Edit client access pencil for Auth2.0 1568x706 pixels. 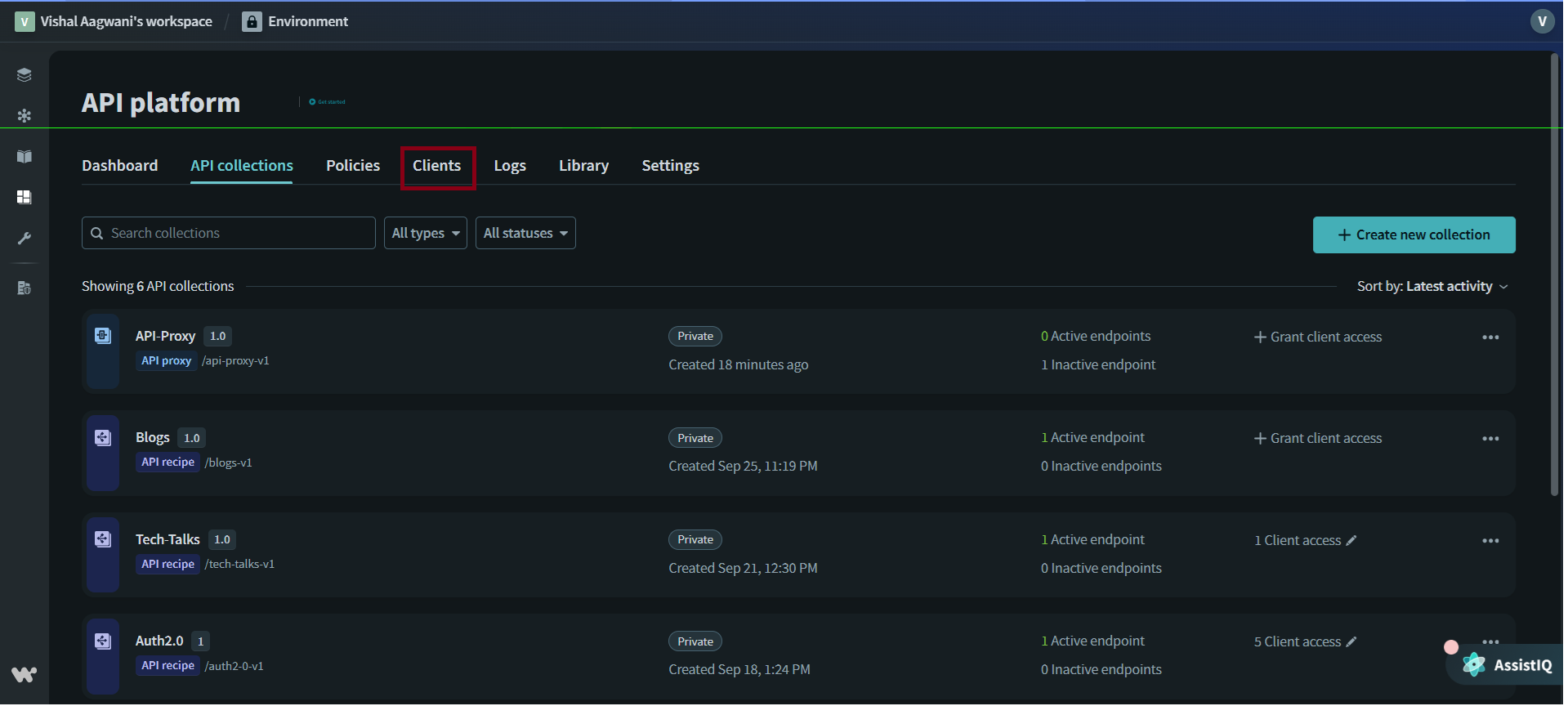pyautogui.click(x=1351, y=641)
